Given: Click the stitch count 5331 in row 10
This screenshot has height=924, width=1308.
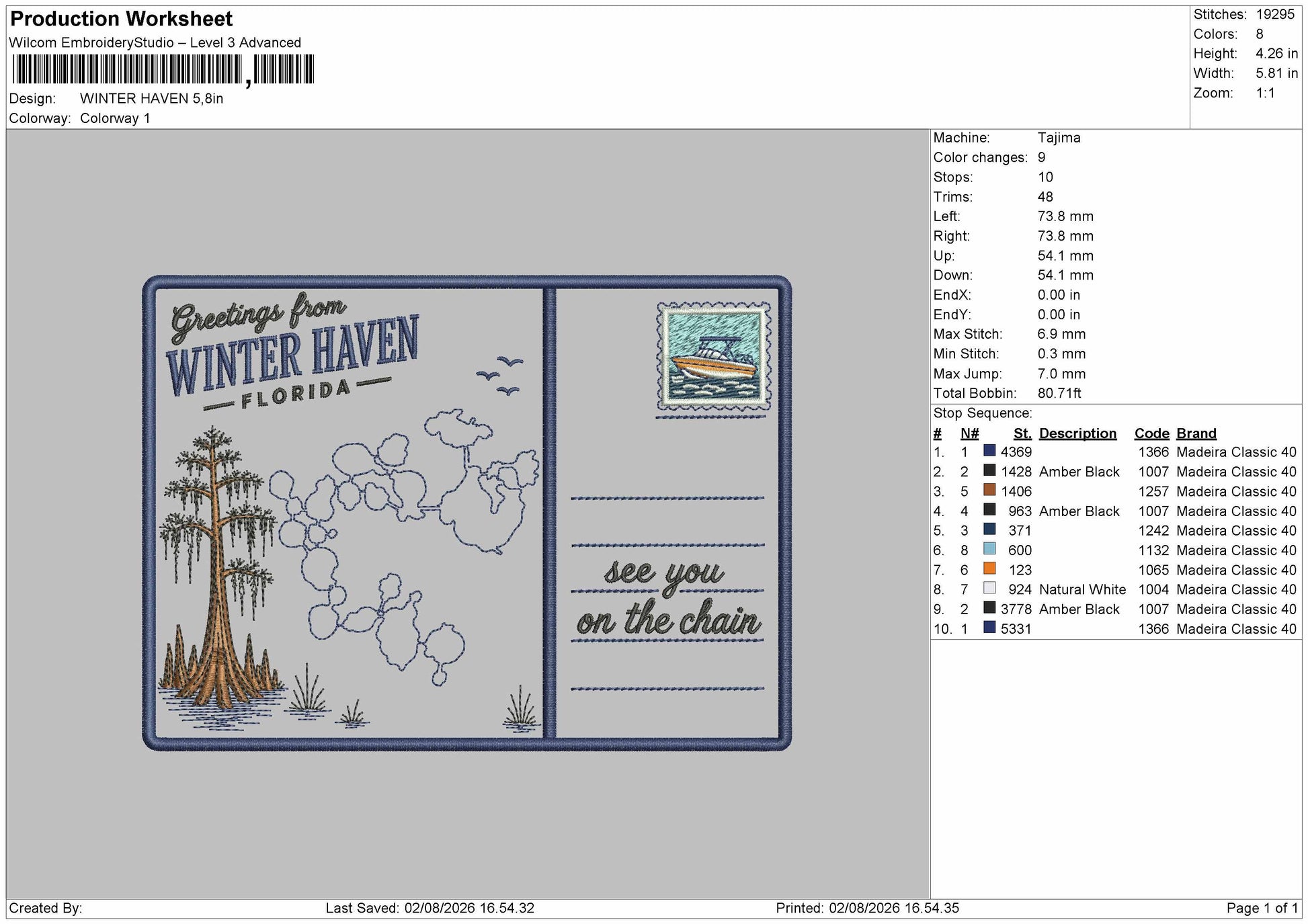Looking at the screenshot, I should (1016, 629).
